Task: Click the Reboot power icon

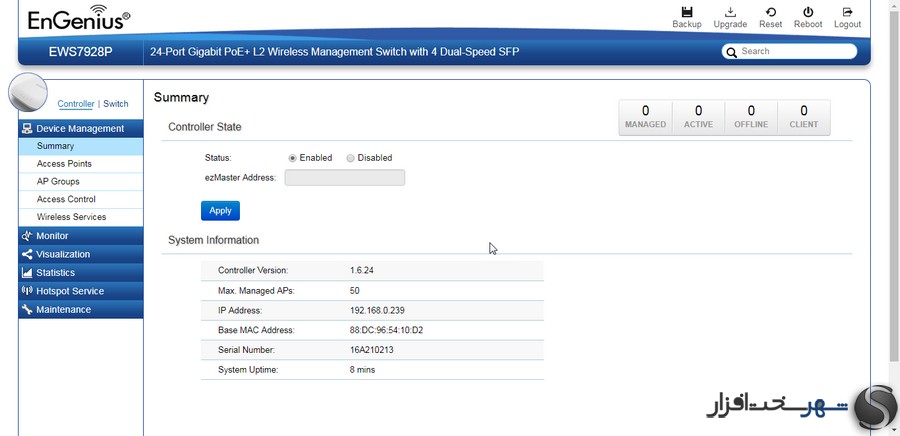Action: [x=808, y=12]
